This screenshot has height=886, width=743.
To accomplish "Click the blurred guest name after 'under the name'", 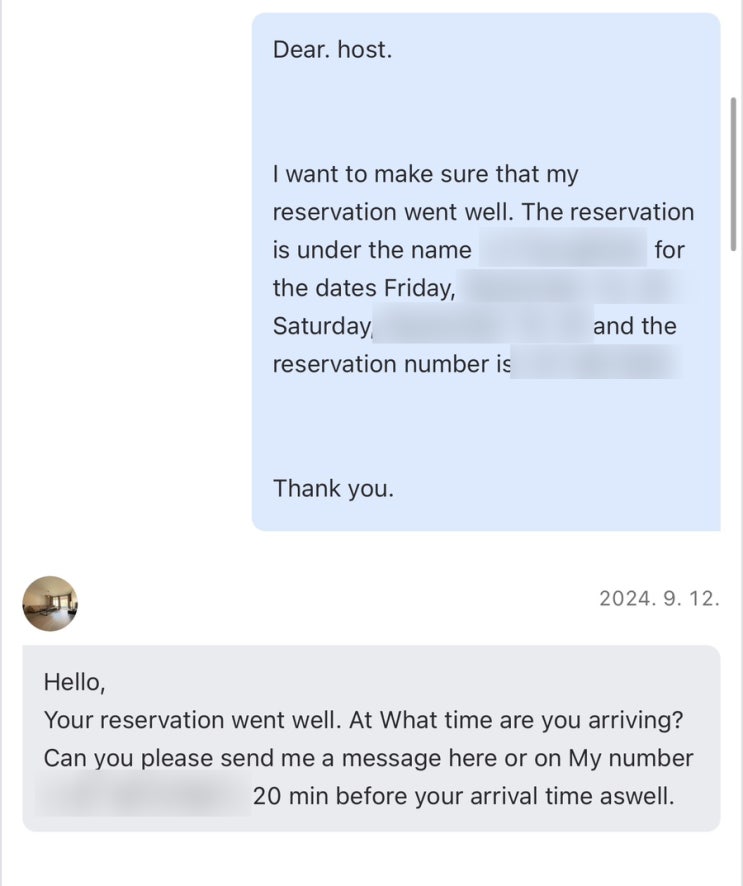I will point(562,249).
